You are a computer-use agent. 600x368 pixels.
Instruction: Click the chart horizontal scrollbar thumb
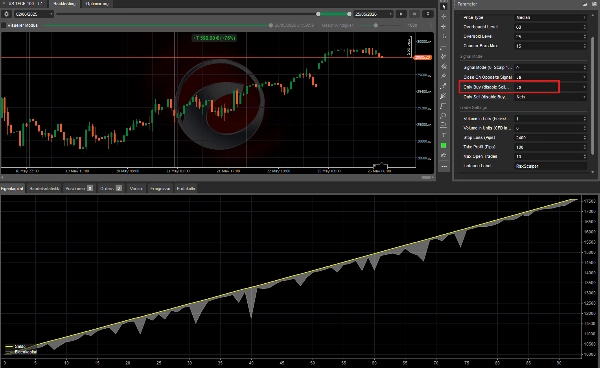426,177
